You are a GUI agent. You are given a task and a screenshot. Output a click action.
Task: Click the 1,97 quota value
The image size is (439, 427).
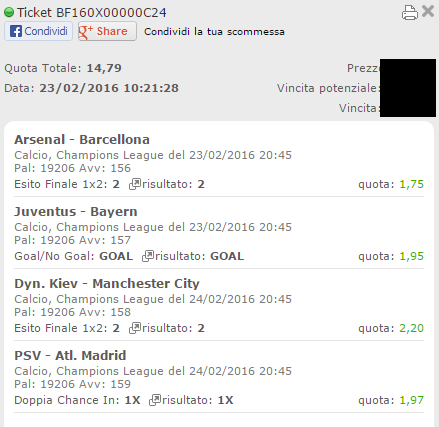click(x=412, y=400)
